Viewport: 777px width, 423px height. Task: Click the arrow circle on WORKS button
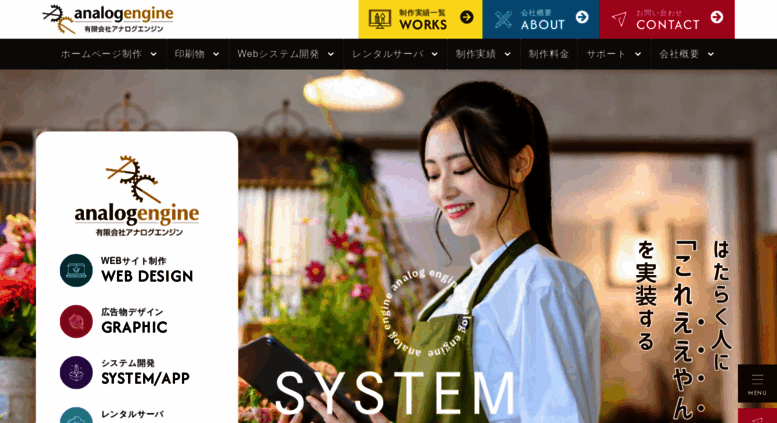click(466, 17)
